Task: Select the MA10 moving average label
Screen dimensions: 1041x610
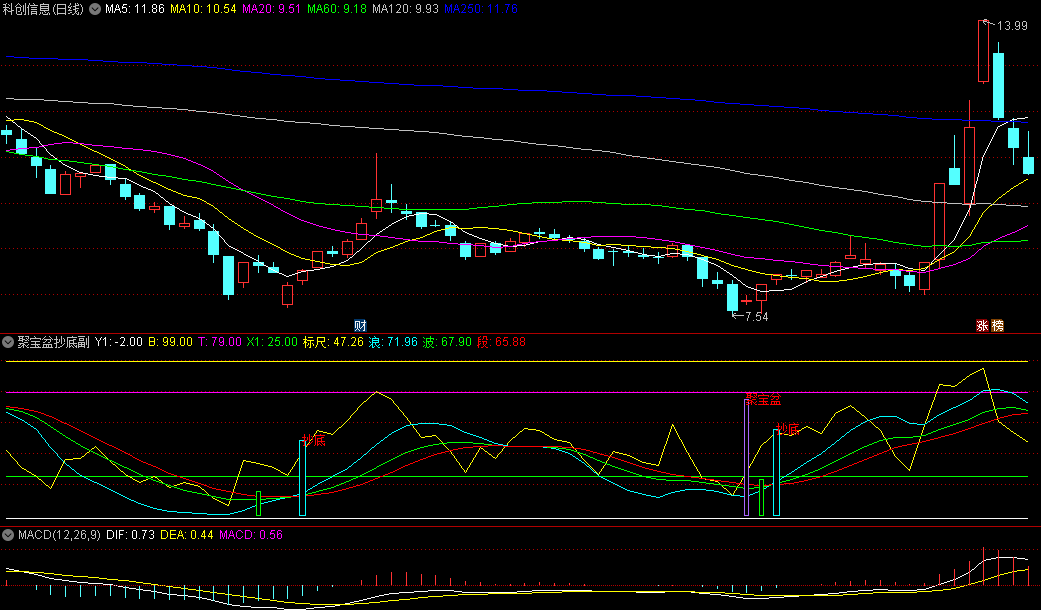Action: pos(203,9)
